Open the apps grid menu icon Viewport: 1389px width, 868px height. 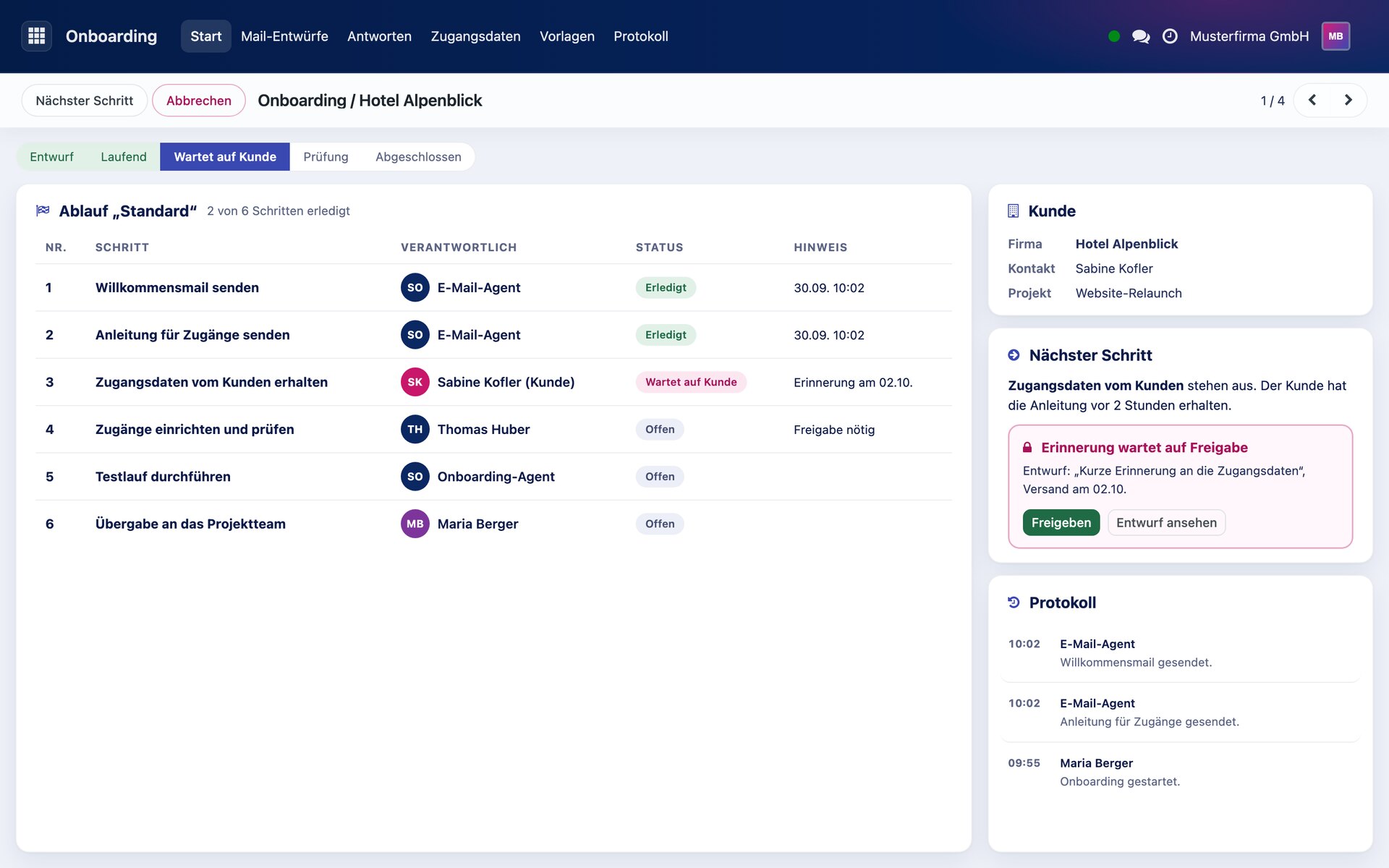click(x=37, y=36)
